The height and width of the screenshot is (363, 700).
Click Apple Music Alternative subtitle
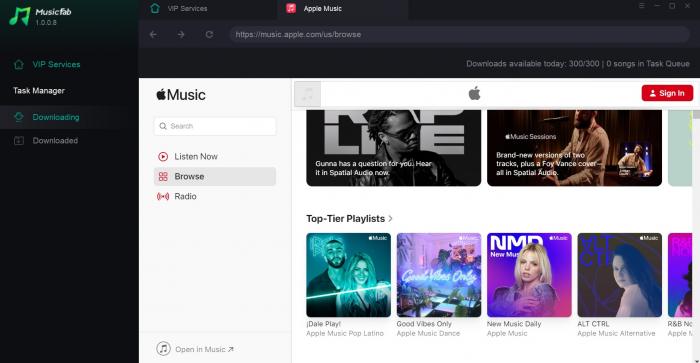(617, 334)
